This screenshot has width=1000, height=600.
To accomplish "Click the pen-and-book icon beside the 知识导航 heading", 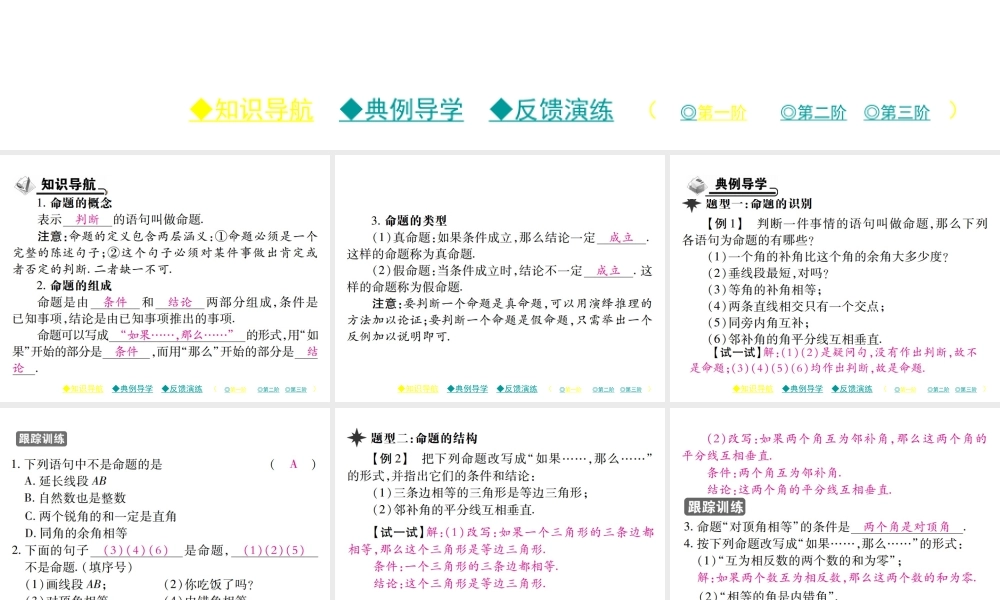I will point(24,185).
